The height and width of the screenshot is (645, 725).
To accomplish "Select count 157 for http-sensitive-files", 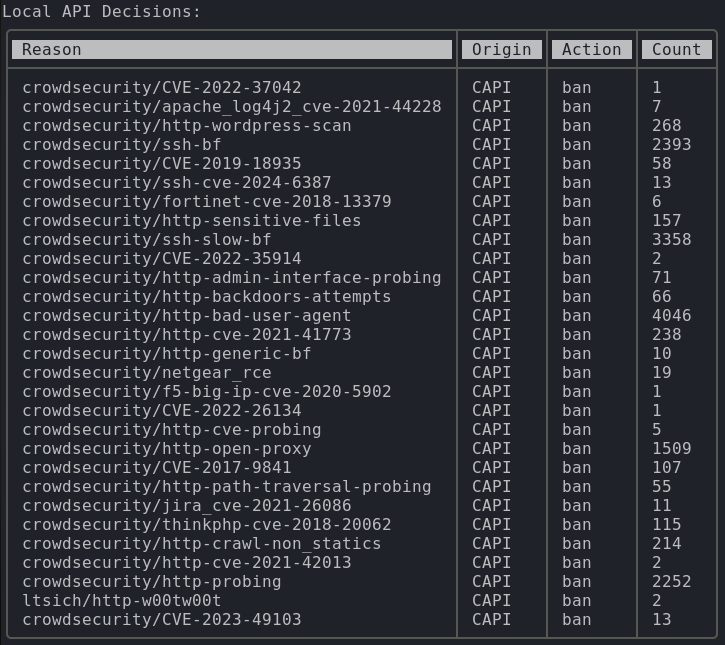I will tap(667, 221).
